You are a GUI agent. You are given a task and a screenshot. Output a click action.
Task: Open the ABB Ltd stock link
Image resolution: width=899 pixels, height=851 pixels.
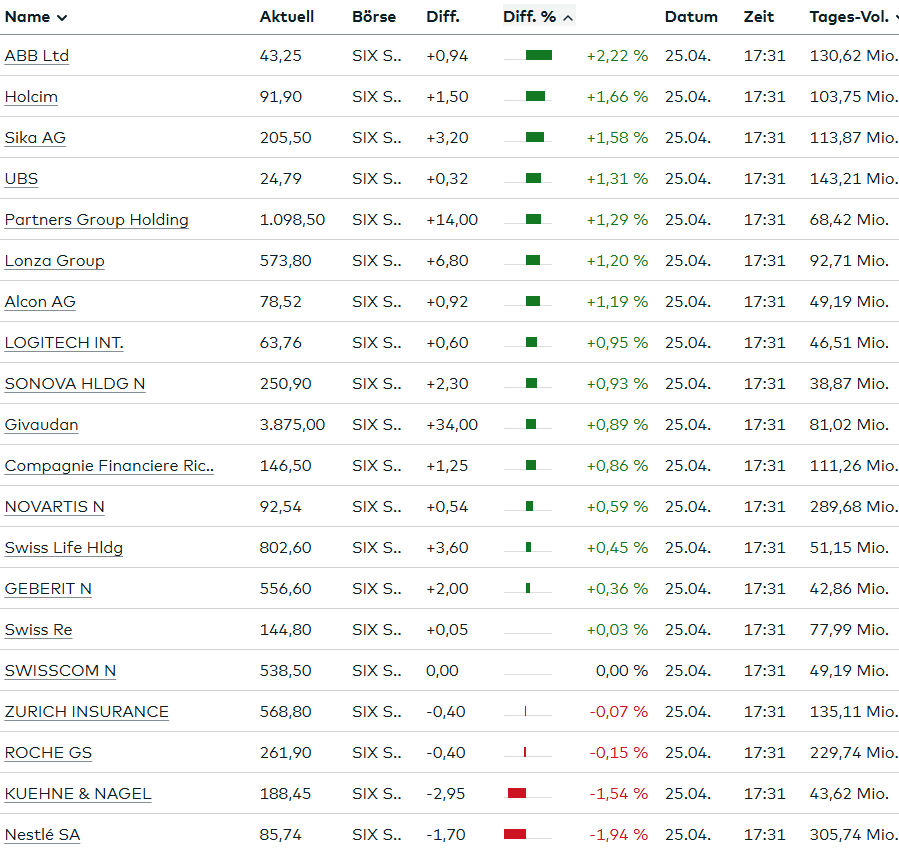point(37,56)
